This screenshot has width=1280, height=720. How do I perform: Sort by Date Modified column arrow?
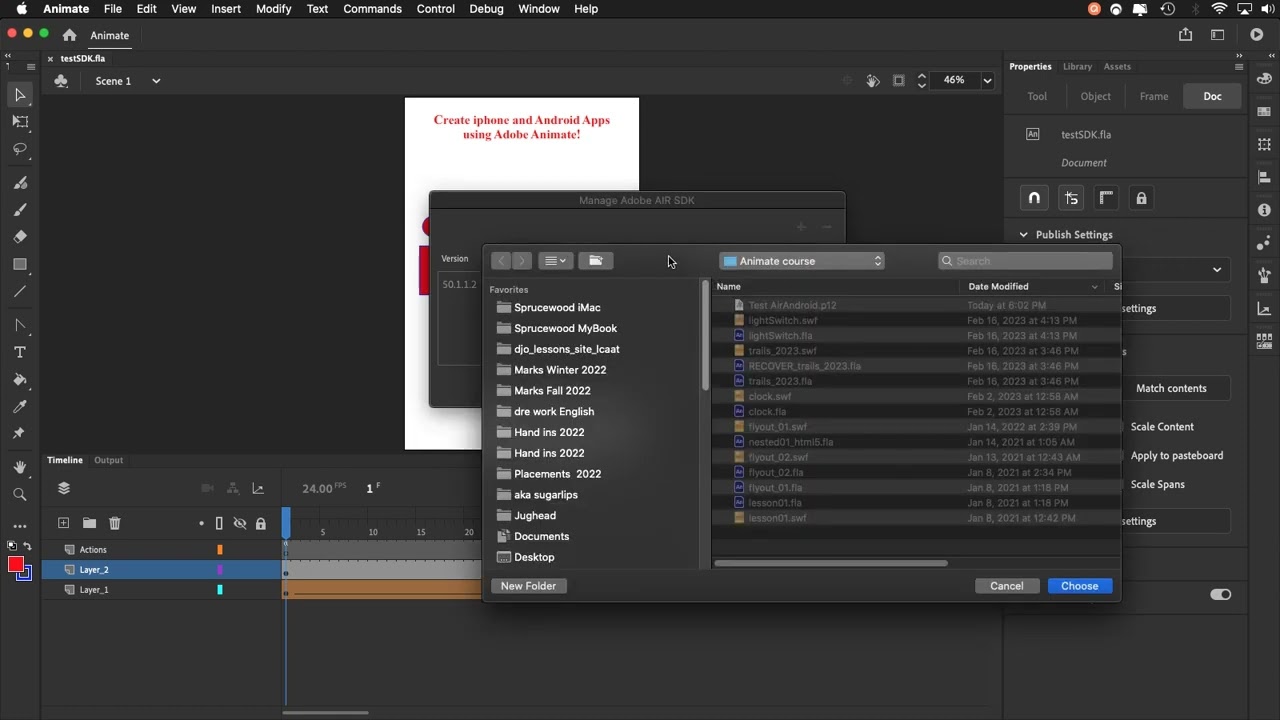point(1094,287)
